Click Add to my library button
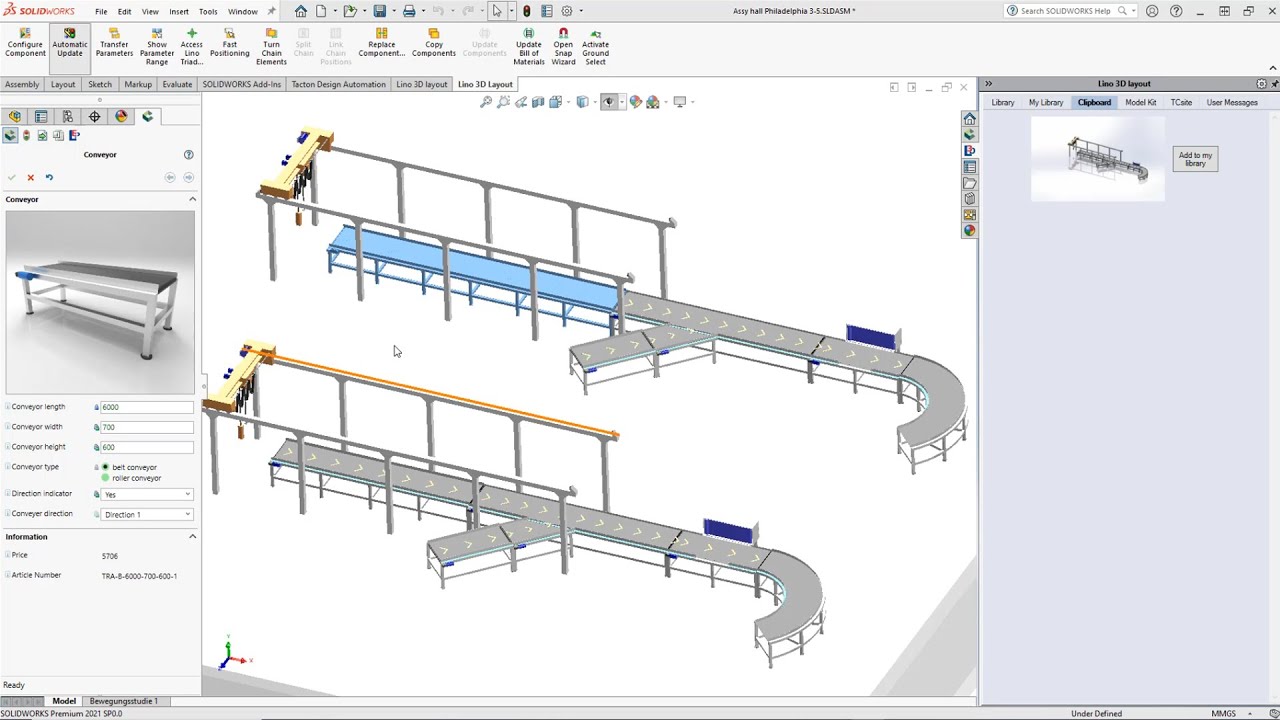1280x720 pixels. coord(1195,159)
